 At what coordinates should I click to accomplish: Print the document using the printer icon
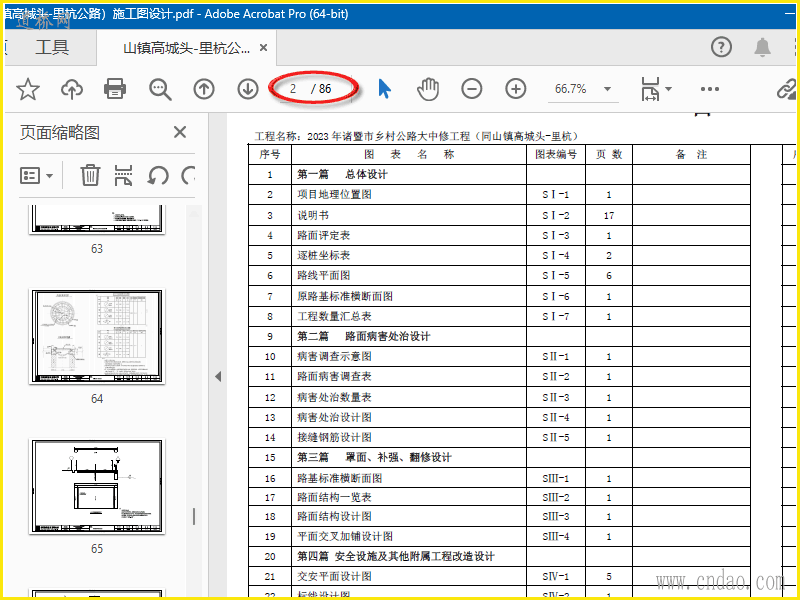point(115,88)
